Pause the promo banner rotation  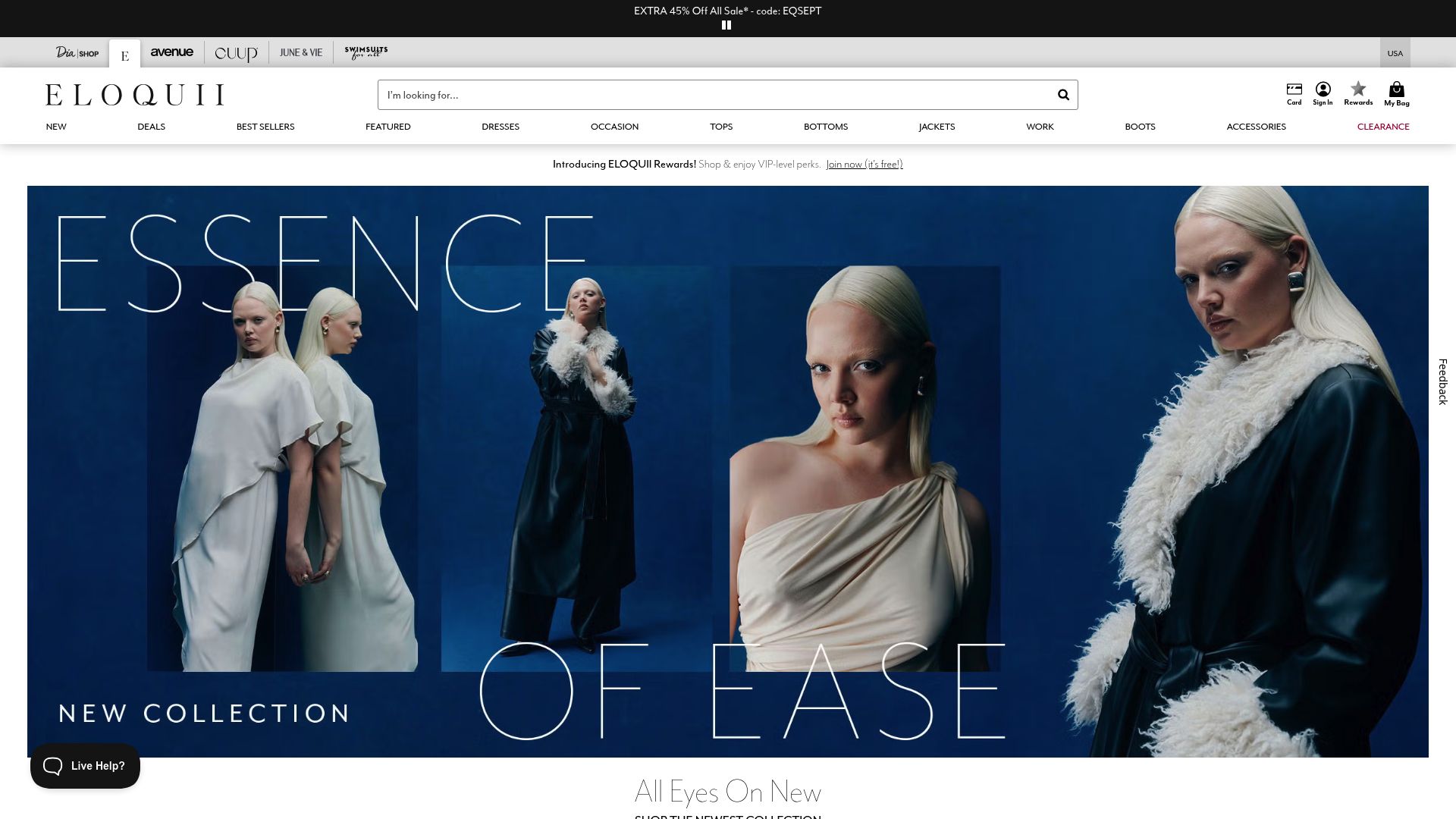726,25
